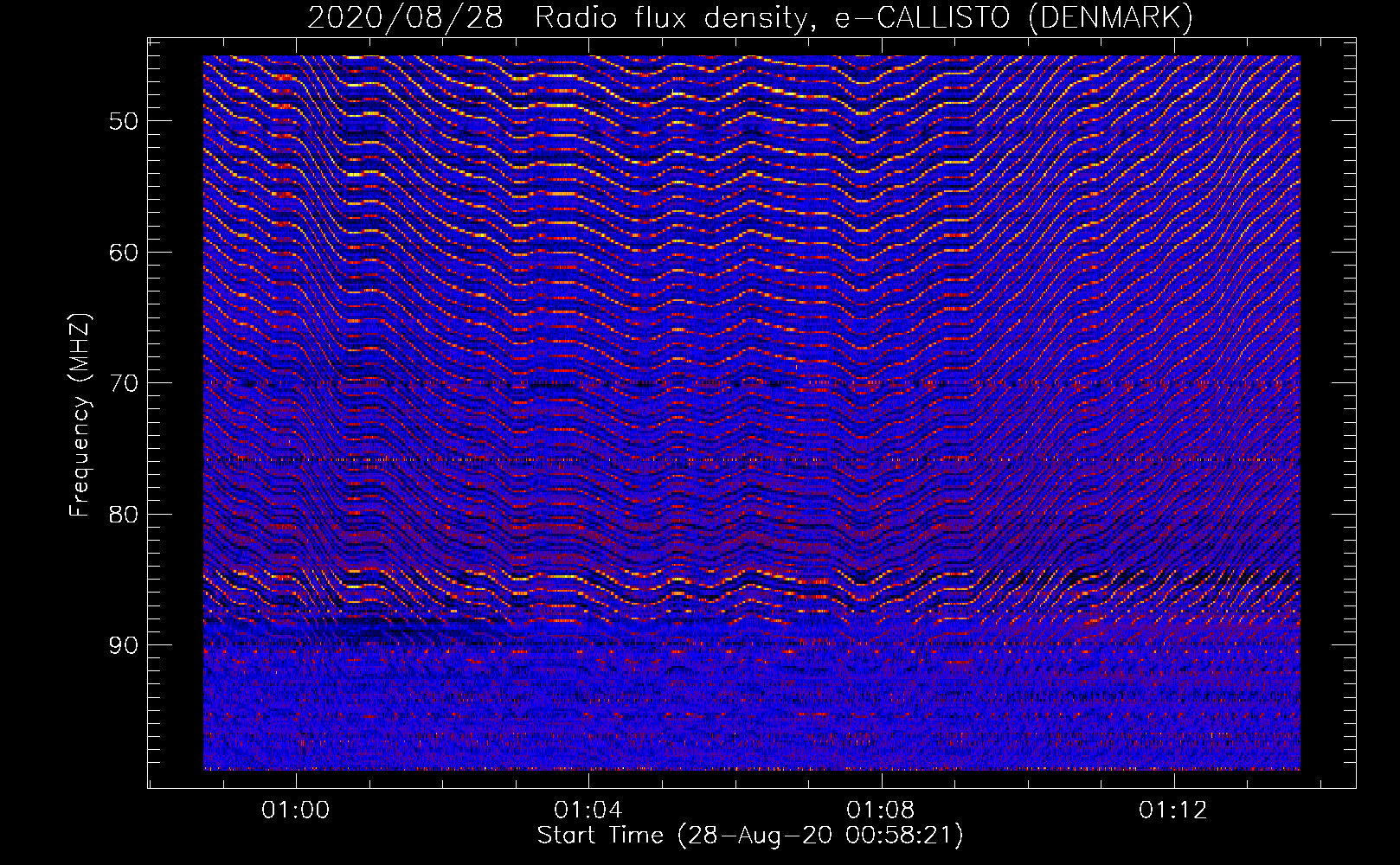Click the 80 MHz frequency tick label
This screenshot has height=865, width=1400.
click(x=124, y=515)
